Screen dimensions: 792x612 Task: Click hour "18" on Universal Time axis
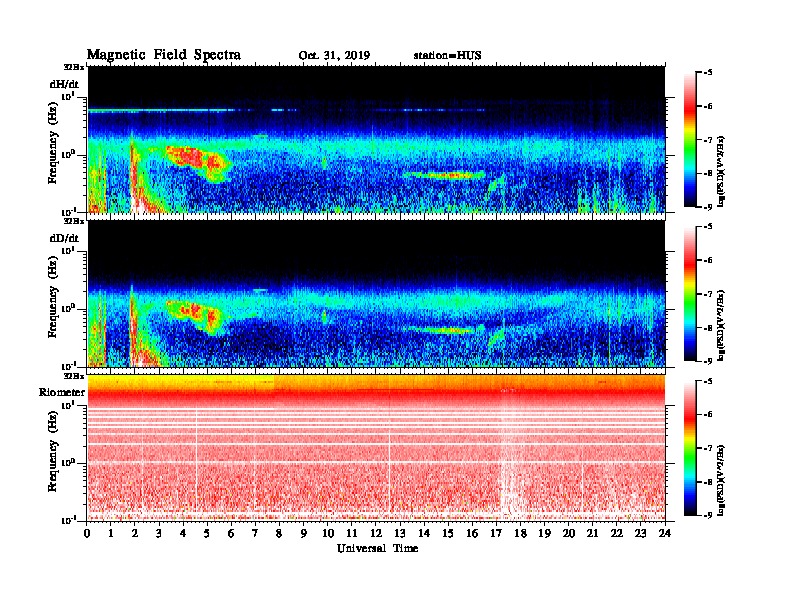point(520,533)
